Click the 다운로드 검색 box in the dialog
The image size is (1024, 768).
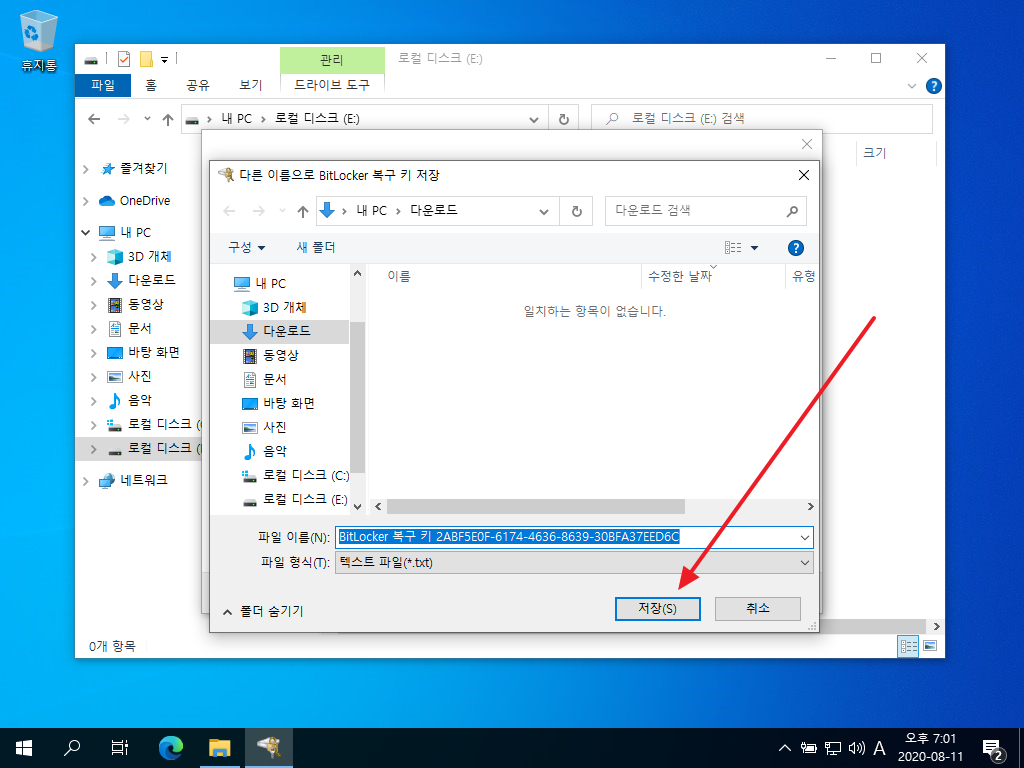[705, 211]
